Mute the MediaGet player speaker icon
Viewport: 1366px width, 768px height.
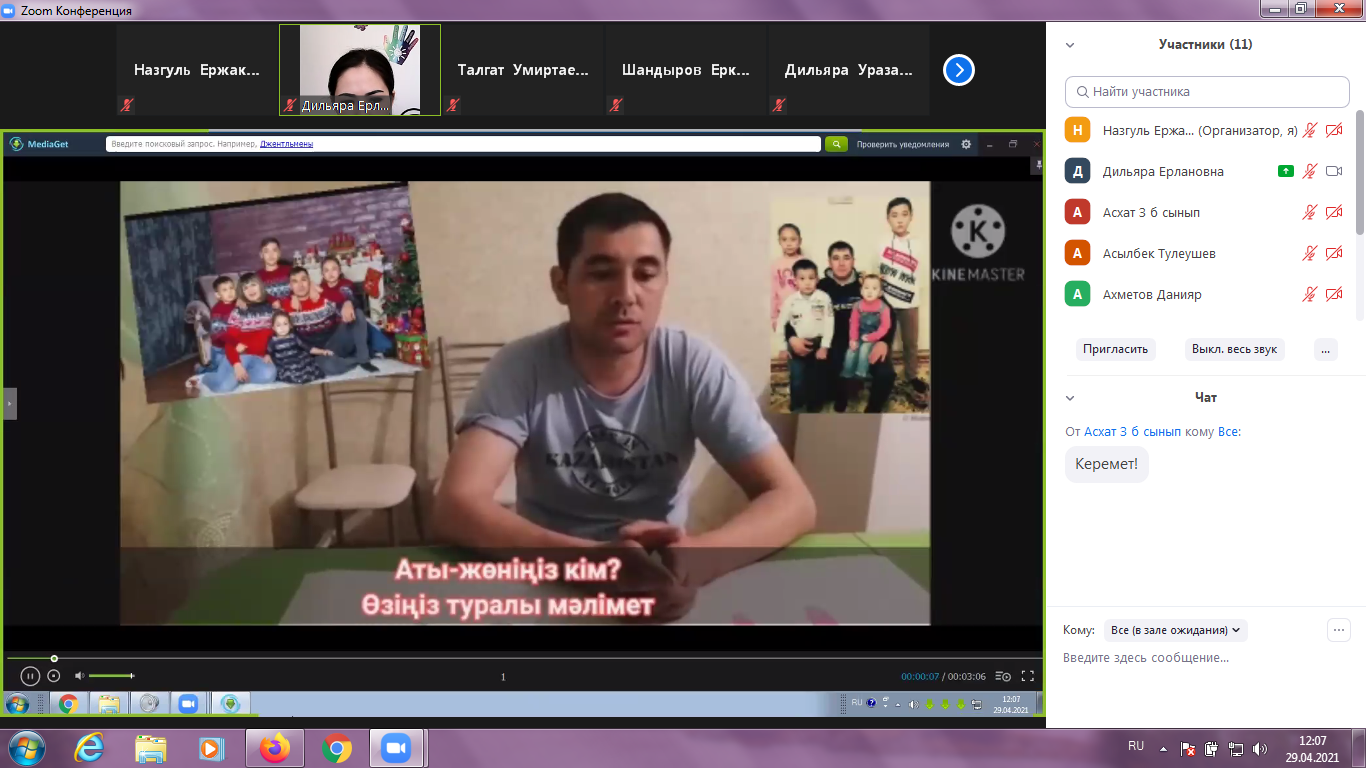point(80,676)
